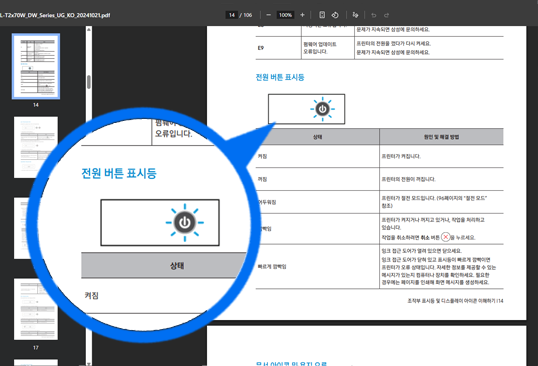Viewport: 538px width, 366px height.
Task: Click the red X cancel button icon
Action: click(x=445, y=237)
